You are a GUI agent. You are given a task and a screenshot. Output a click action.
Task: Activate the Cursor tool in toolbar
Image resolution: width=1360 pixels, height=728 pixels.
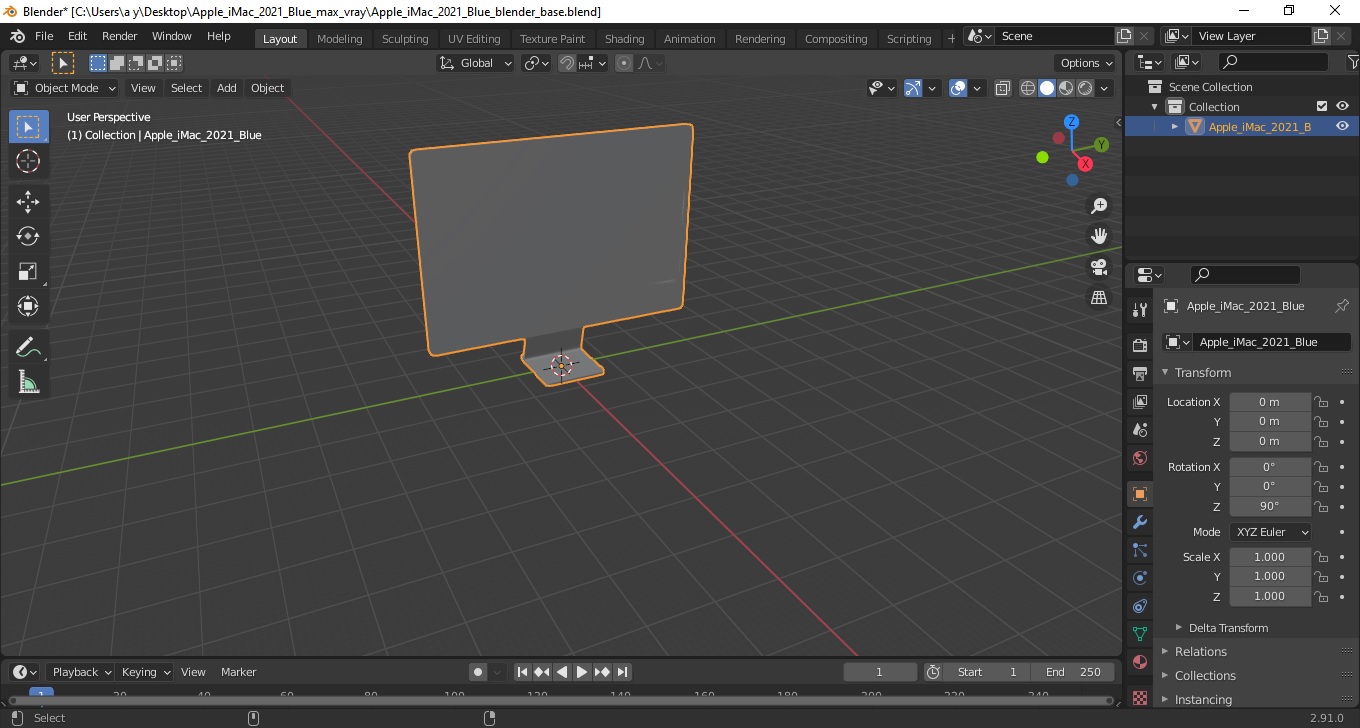click(x=28, y=161)
